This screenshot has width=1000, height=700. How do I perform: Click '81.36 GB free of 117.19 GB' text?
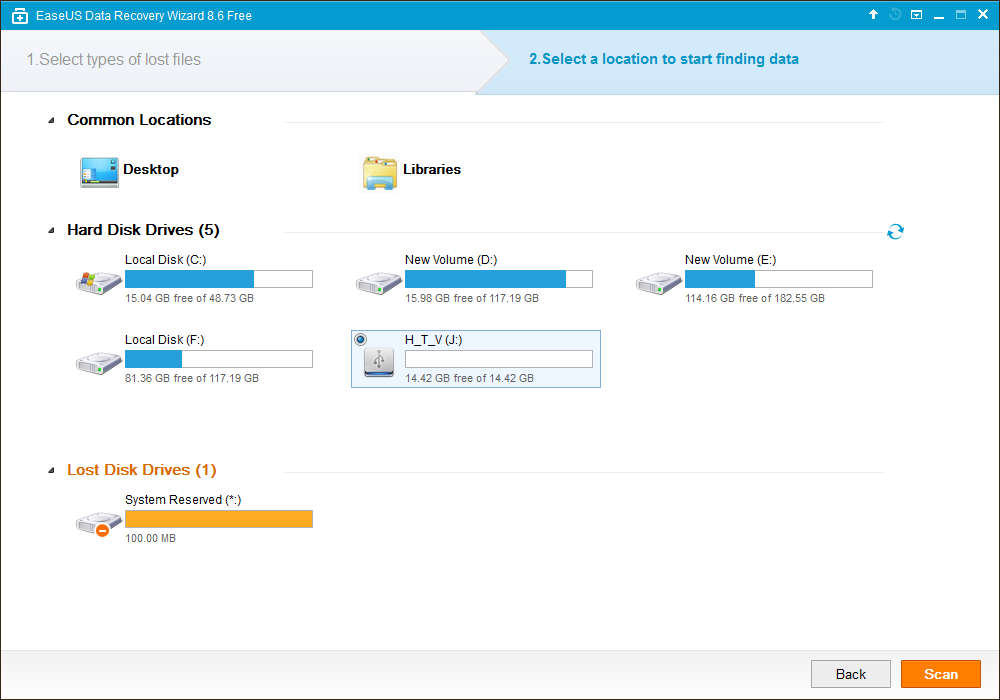192,379
